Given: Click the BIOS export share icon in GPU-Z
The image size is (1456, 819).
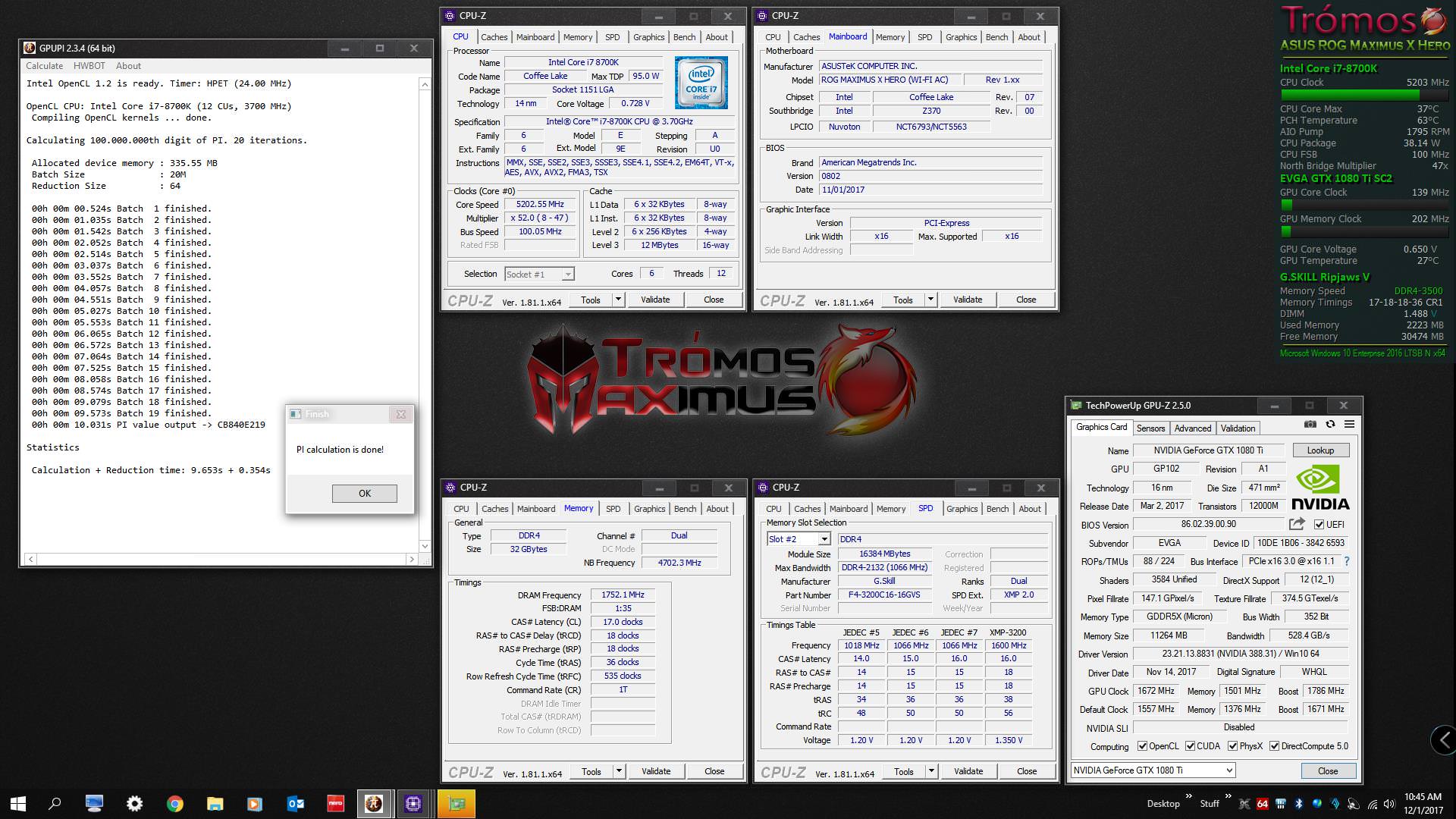Looking at the screenshot, I should 1297,524.
